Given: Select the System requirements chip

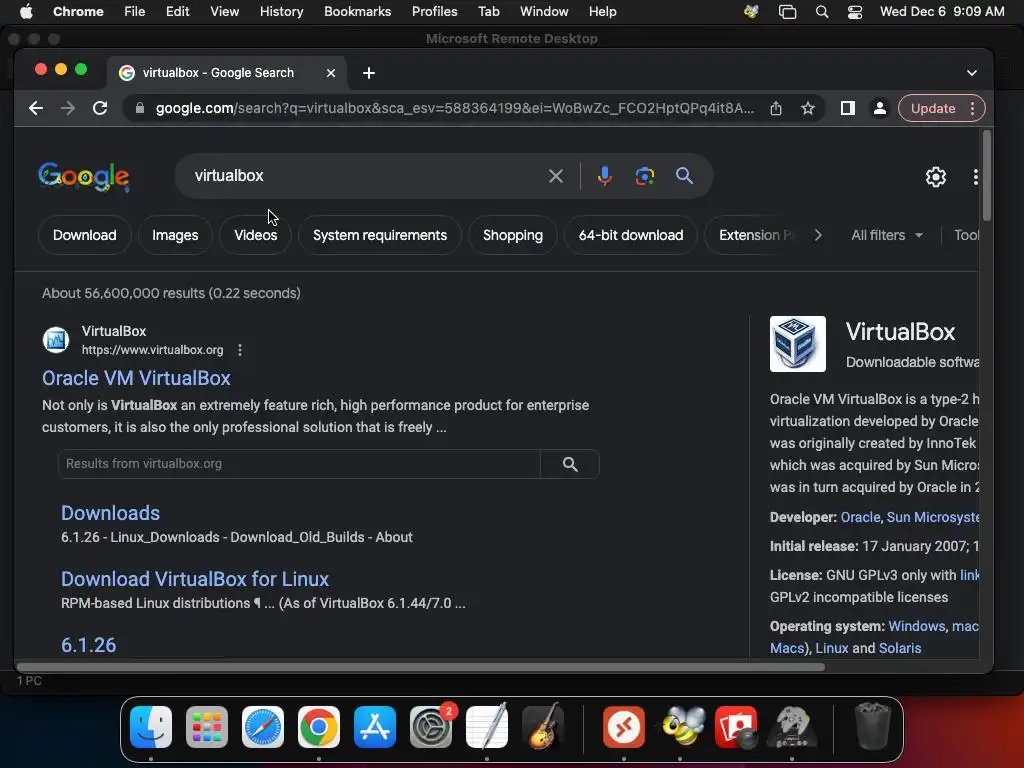Looking at the screenshot, I should pos(380,235).
